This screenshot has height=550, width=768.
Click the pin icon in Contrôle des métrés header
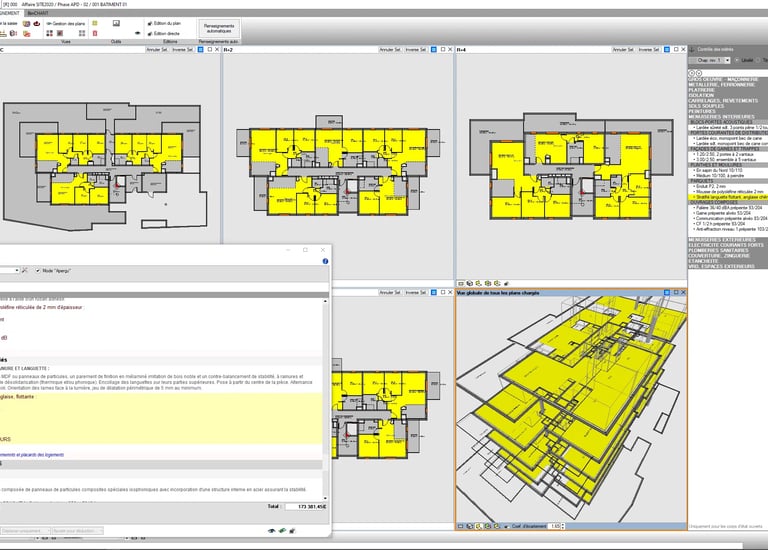pyautogui.click(x=692, y=49)
